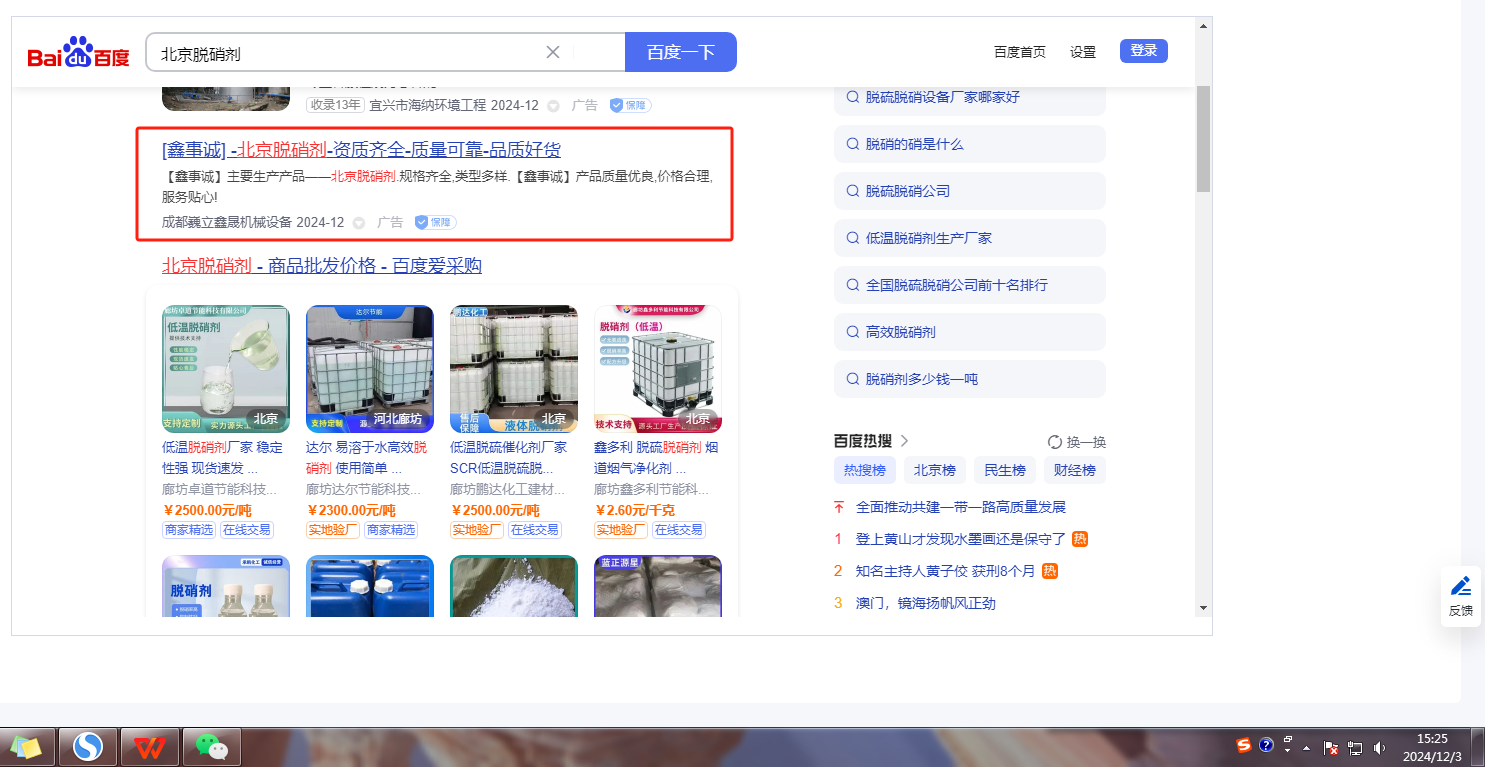Expand the arrow beside 宜兴市海纳环境工程 2024-12

pos(553,105)
